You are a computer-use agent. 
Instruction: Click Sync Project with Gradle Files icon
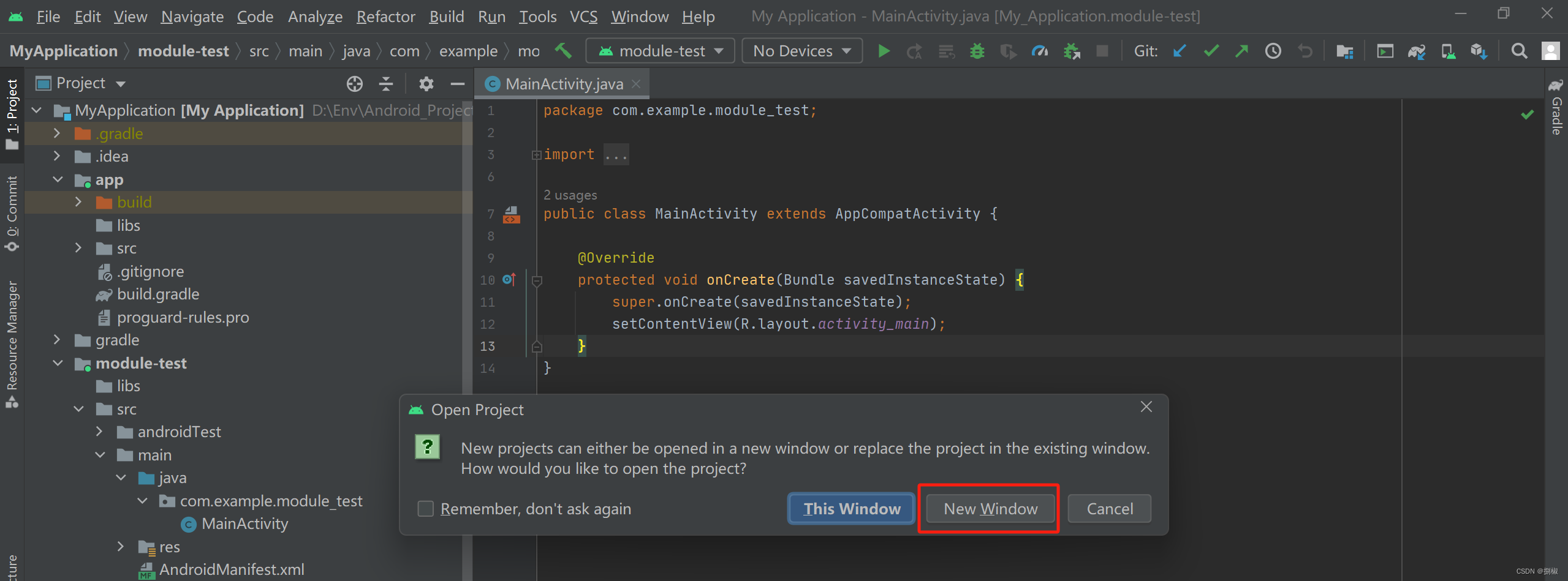(1416, 51)
